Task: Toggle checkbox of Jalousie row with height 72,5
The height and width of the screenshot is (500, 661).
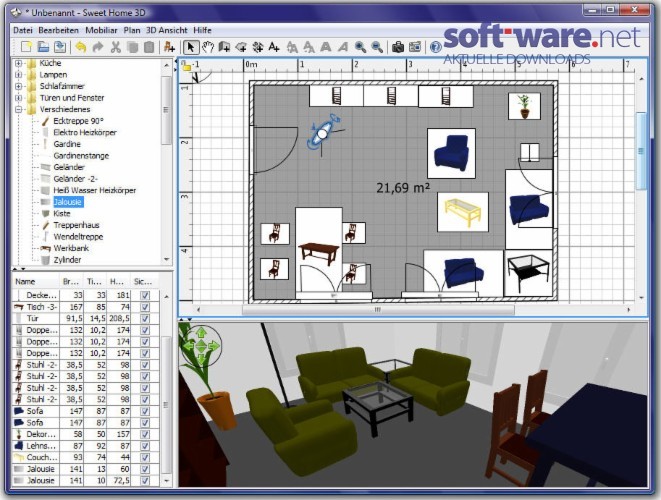Action: click(x=145, y=480)
